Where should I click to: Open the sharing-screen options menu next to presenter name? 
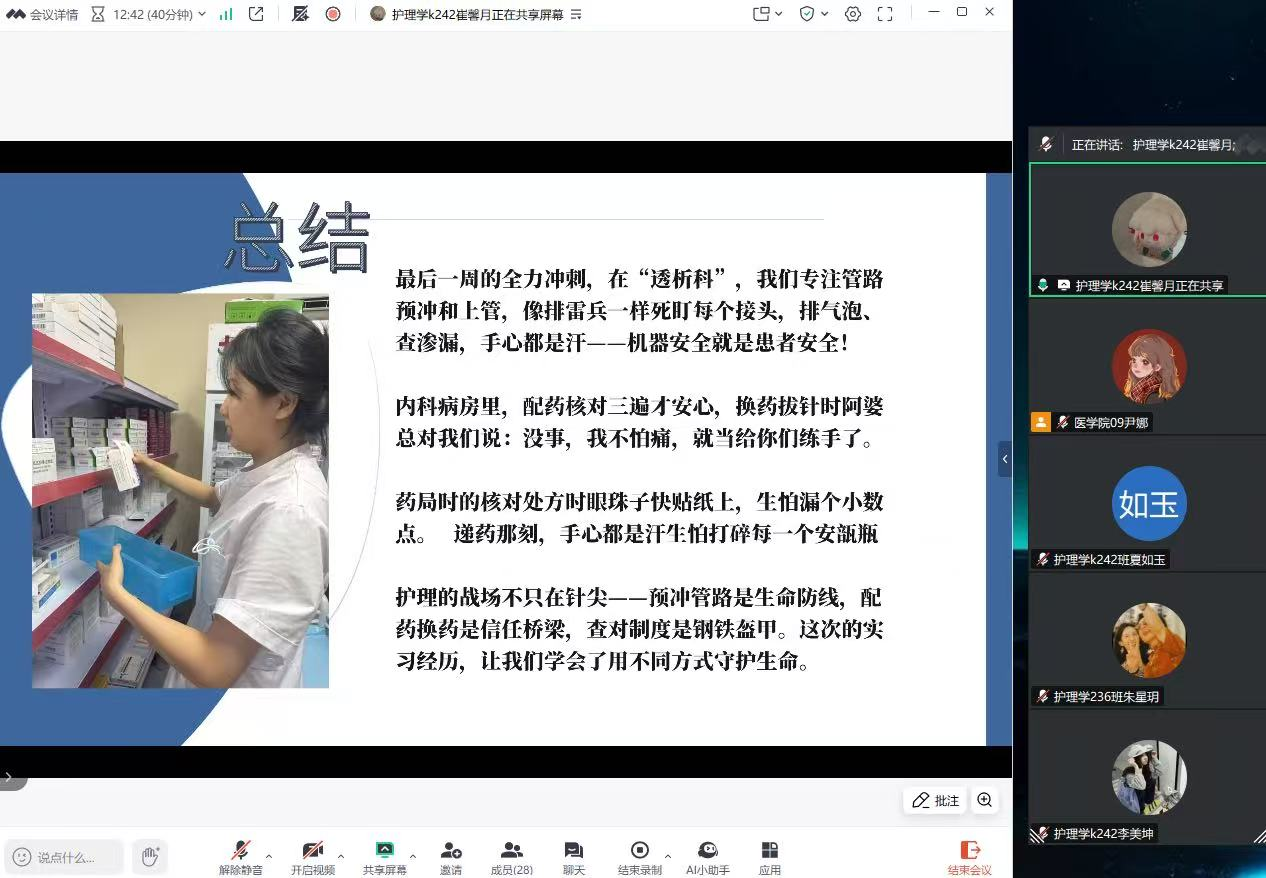click(x=575, y=14)
